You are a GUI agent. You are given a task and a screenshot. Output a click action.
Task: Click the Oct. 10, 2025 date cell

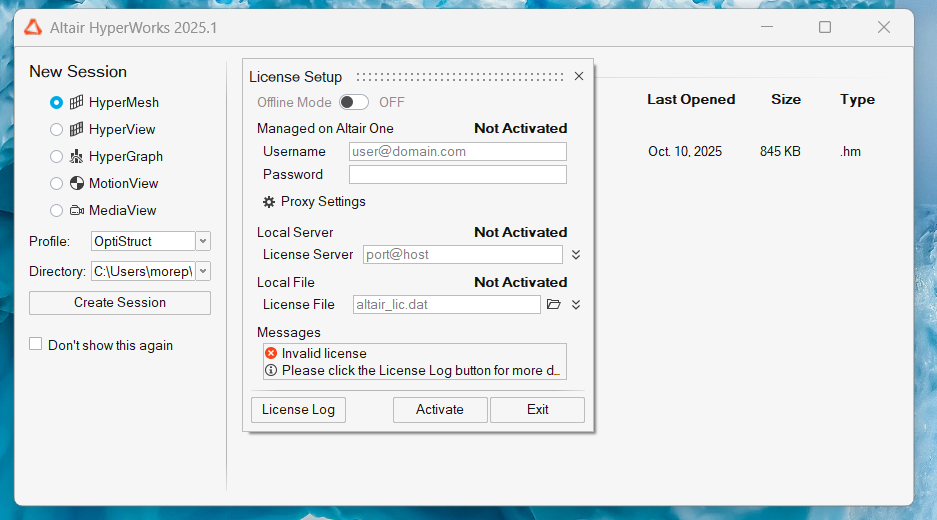(x=685, y=152)
